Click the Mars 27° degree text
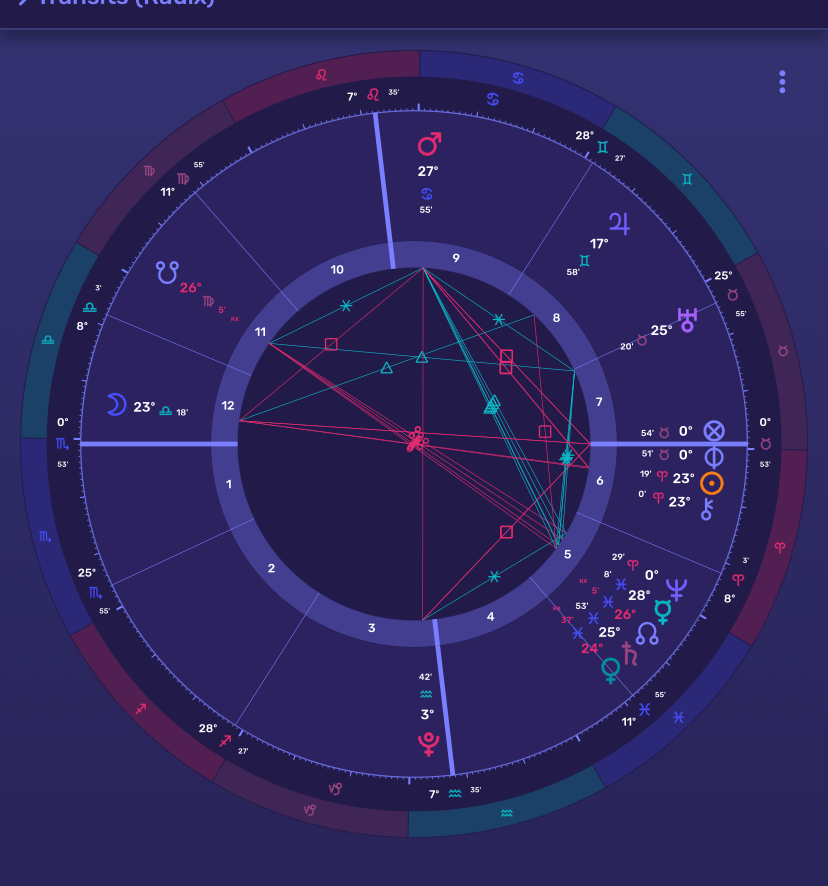The height and width of the screenshot is (886, 828). click(428, 171)
